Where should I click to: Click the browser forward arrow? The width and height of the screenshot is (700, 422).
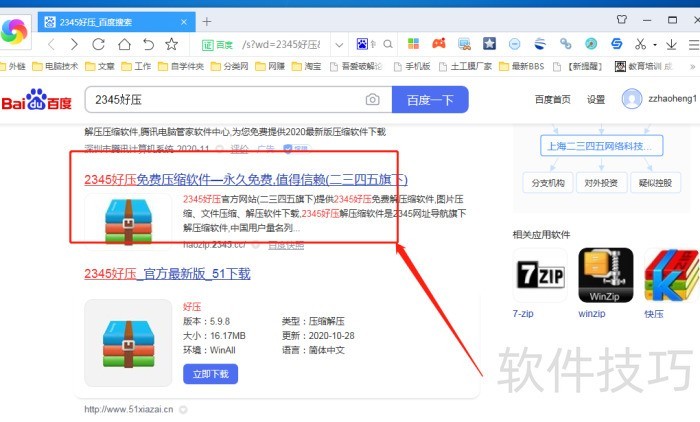74,44
